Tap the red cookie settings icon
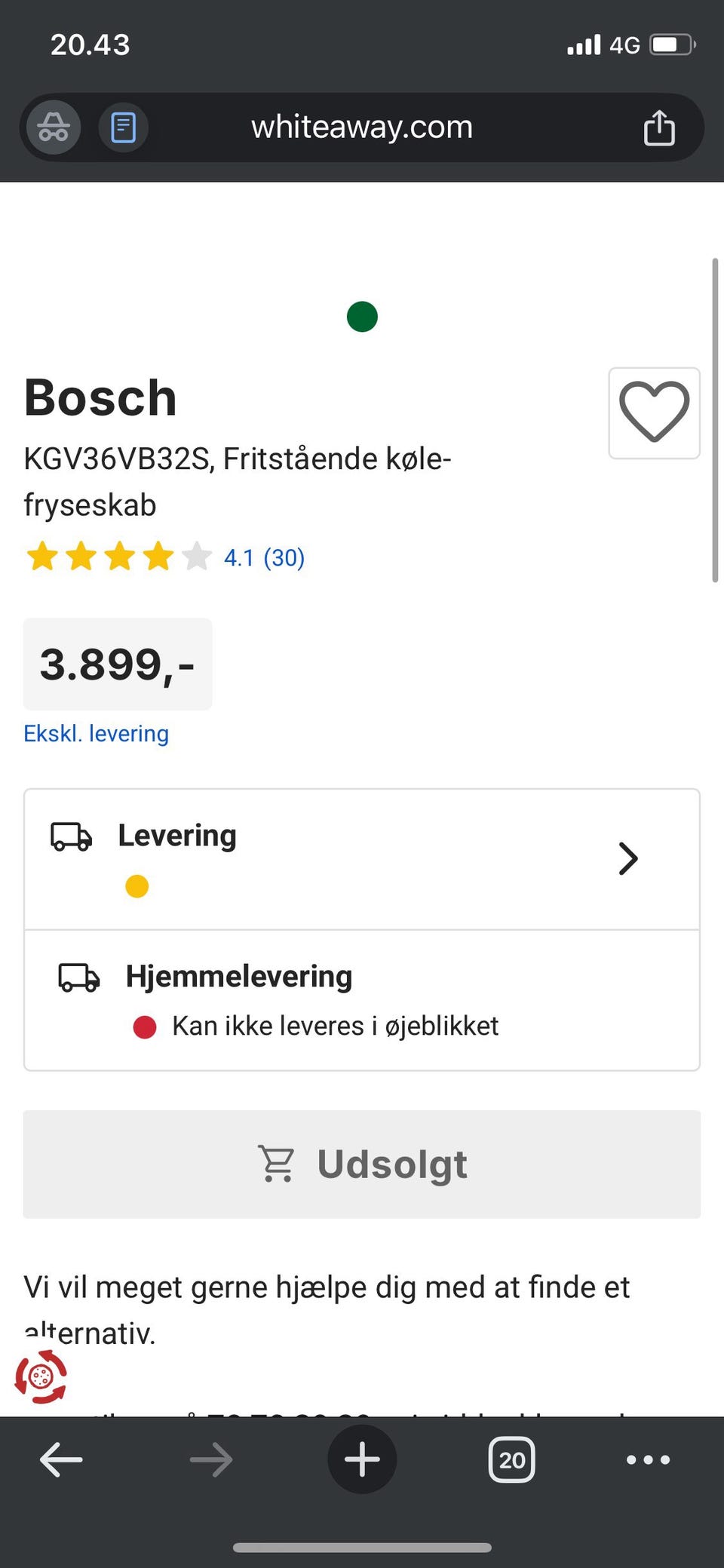The width and height of the screenshot is (724, 1568). (41, 1377)
